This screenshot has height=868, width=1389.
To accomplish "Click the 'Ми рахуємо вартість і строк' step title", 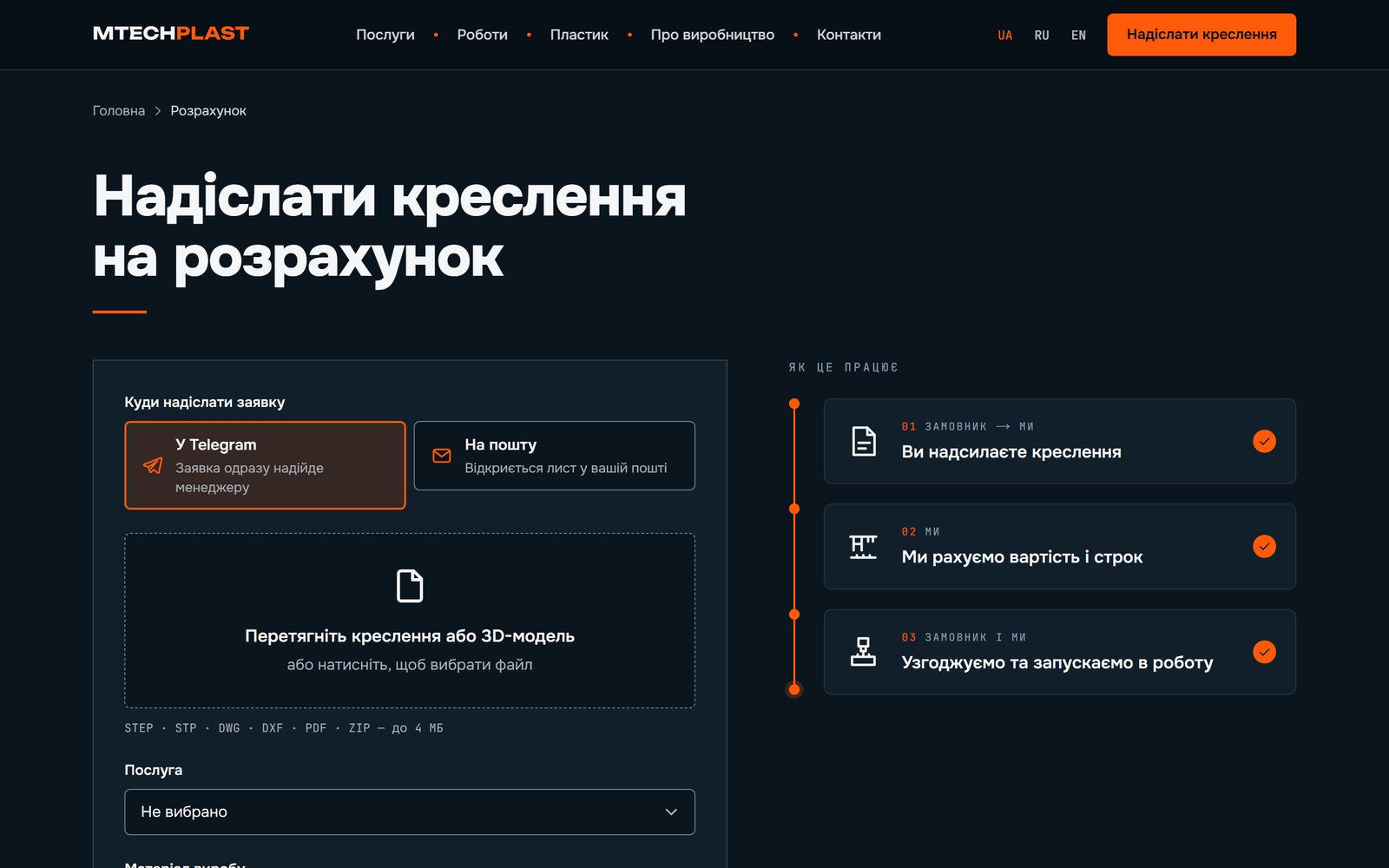I will [1022, 557].
